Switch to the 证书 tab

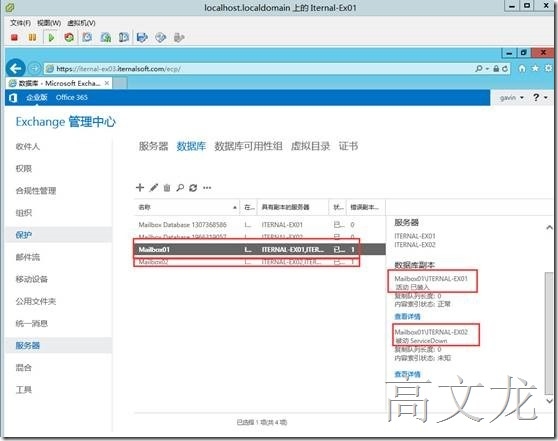click(348, 146)
